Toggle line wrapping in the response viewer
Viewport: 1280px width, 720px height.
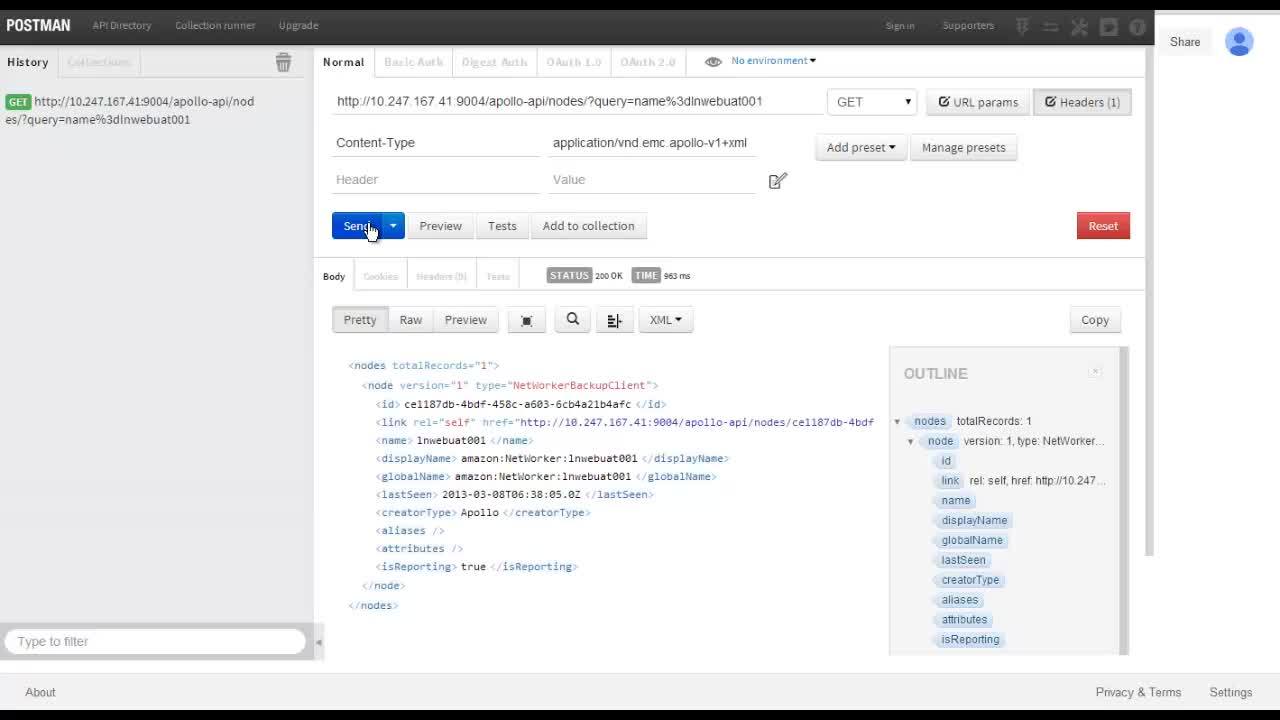click(614, 319)
